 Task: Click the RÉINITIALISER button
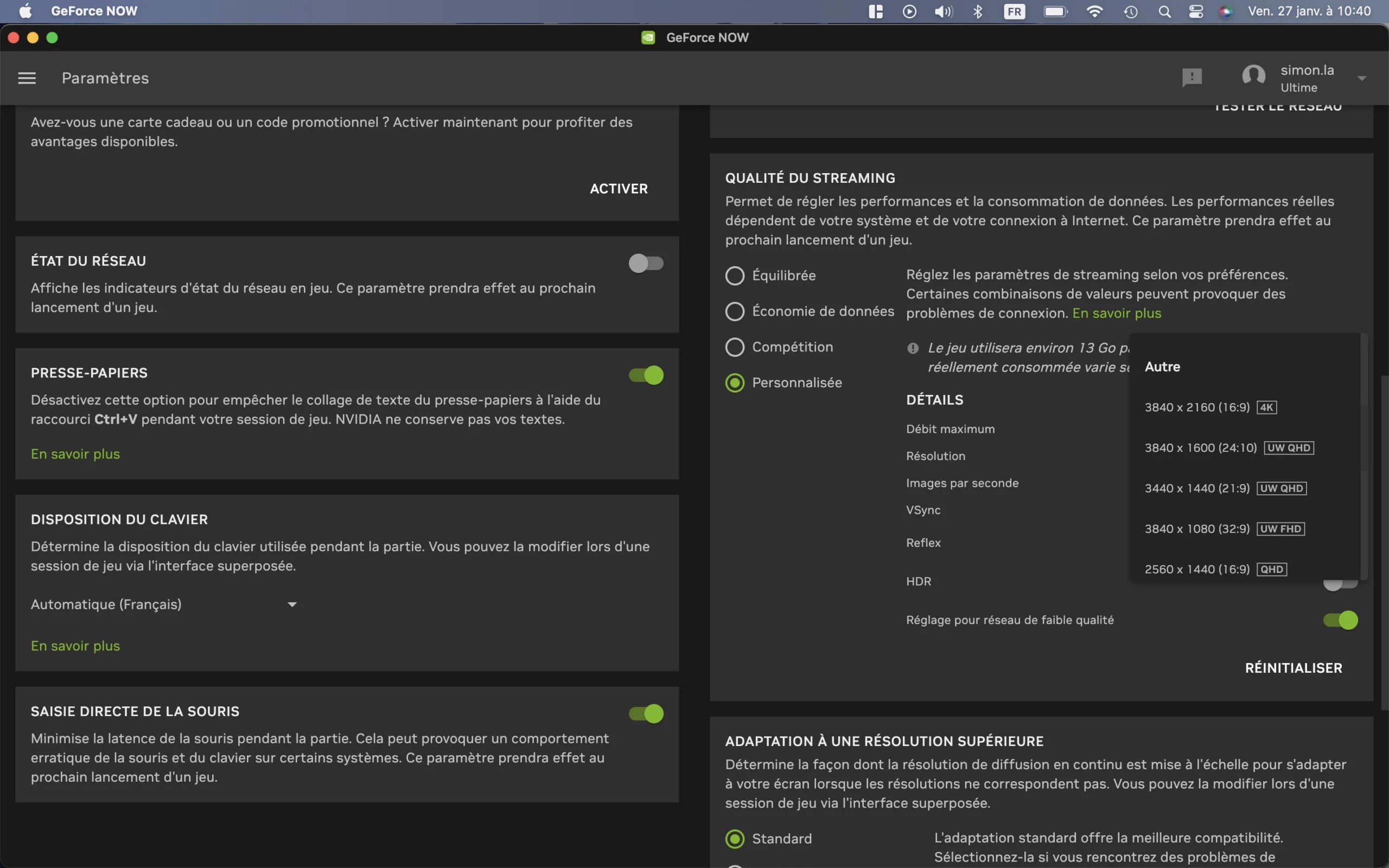click(x=1293, y=668)
